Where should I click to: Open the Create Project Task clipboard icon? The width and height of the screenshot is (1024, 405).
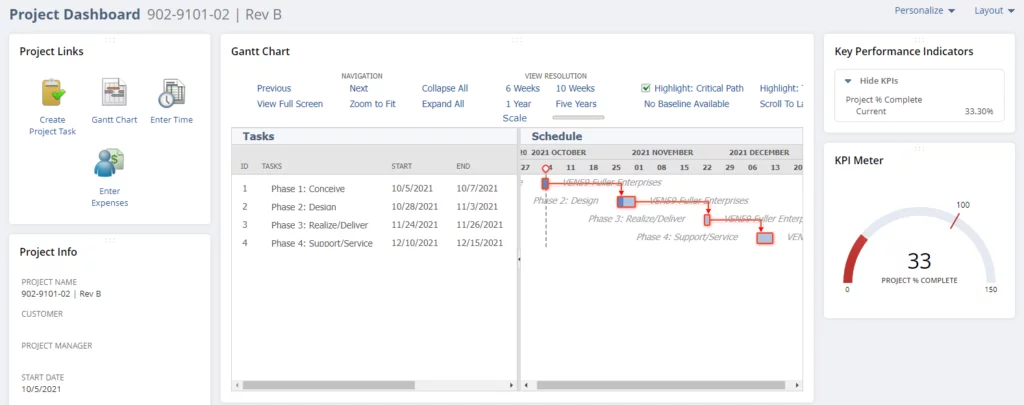click(x=52, y=93)
